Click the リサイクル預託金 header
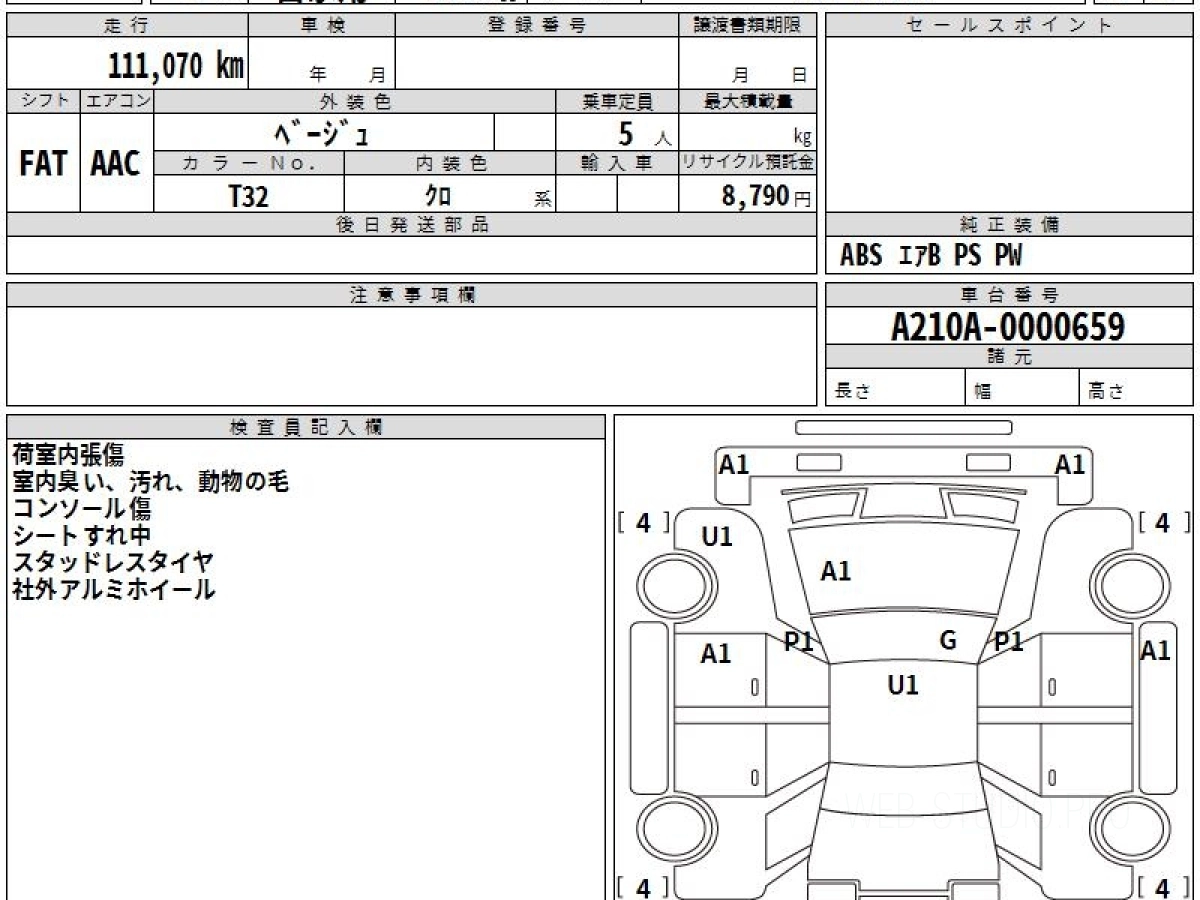1200x900 pixels. (x=747, y=164)
